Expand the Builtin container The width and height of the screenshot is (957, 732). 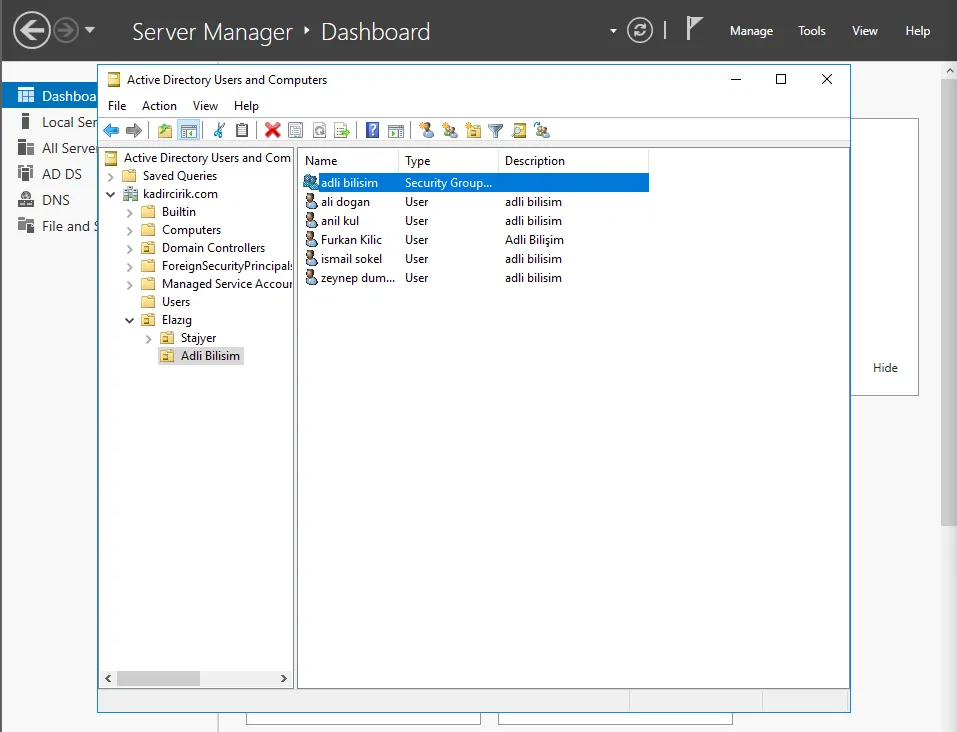(129, 212)
